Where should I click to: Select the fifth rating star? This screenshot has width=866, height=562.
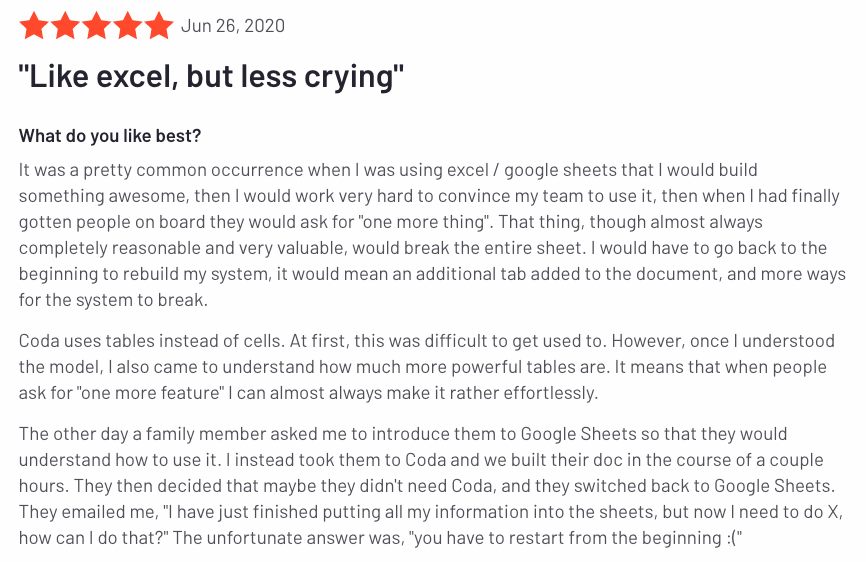(x=158, y=26)
